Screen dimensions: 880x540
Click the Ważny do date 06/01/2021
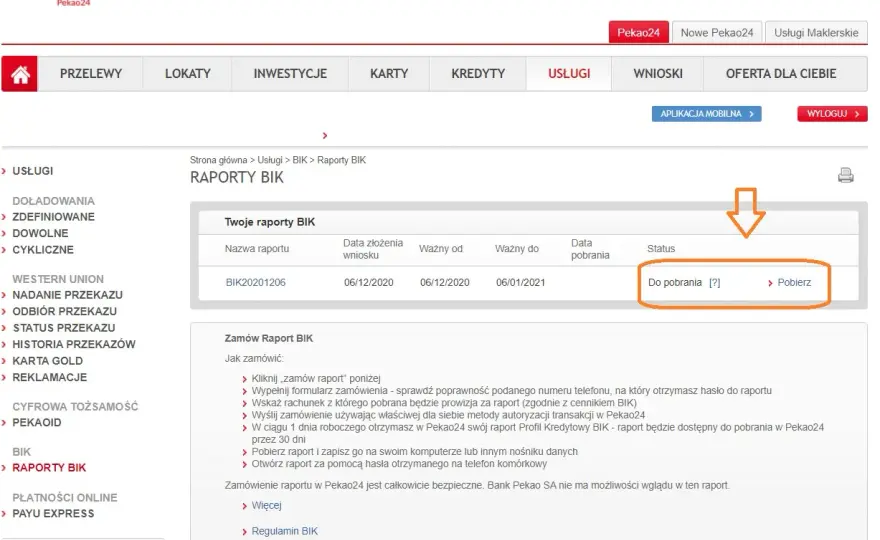click(x=520, y=282)
